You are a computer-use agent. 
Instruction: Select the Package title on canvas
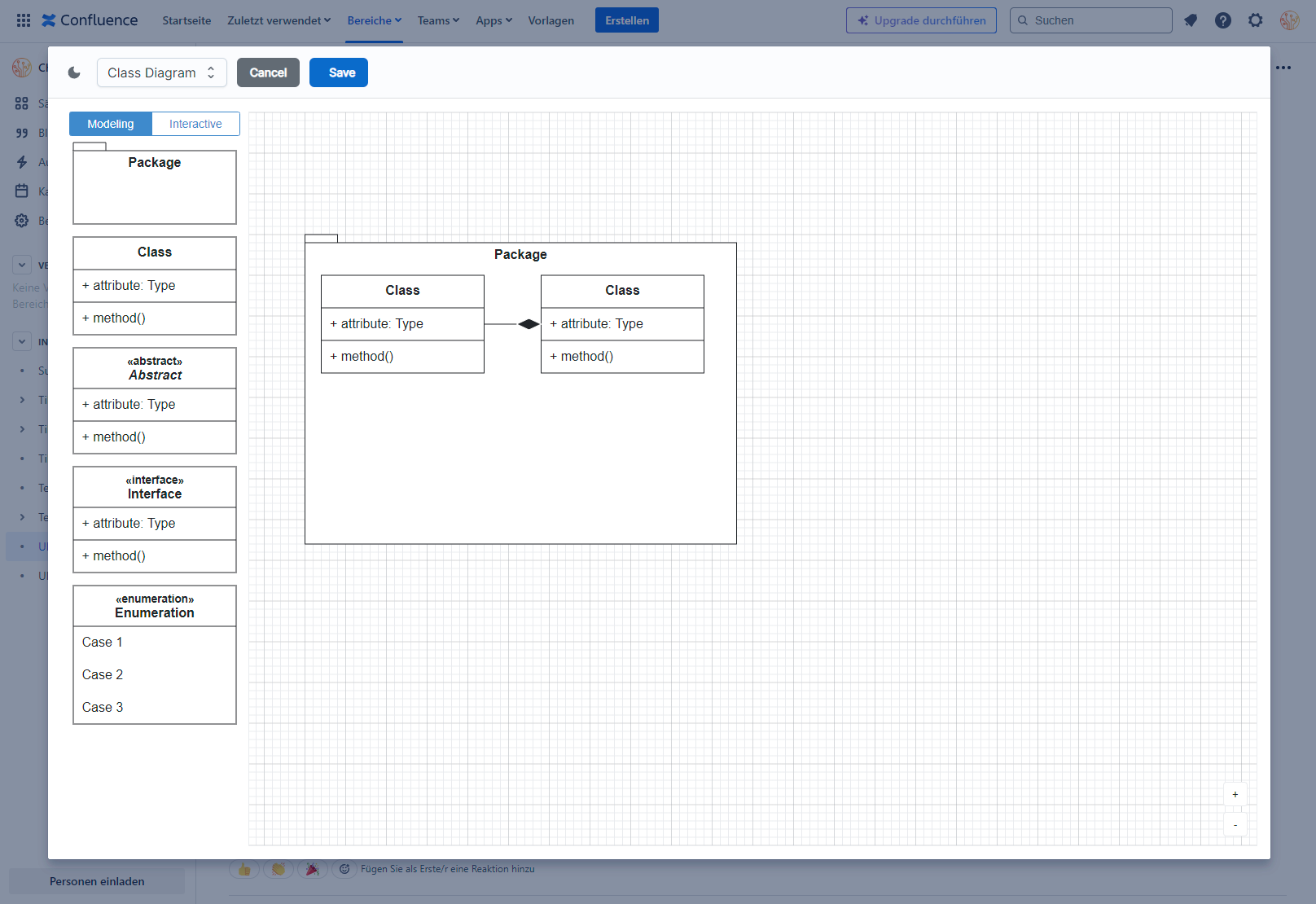[x=520, y=255]
